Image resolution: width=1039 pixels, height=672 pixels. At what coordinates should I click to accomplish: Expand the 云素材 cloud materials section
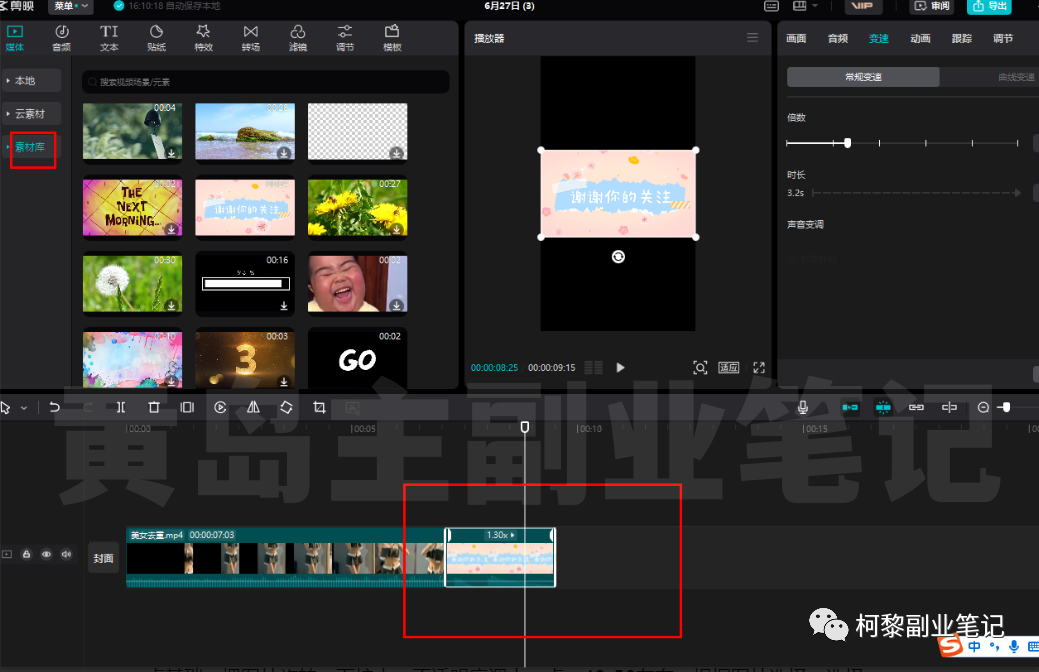pyautogui.click(x=32, y=114)
